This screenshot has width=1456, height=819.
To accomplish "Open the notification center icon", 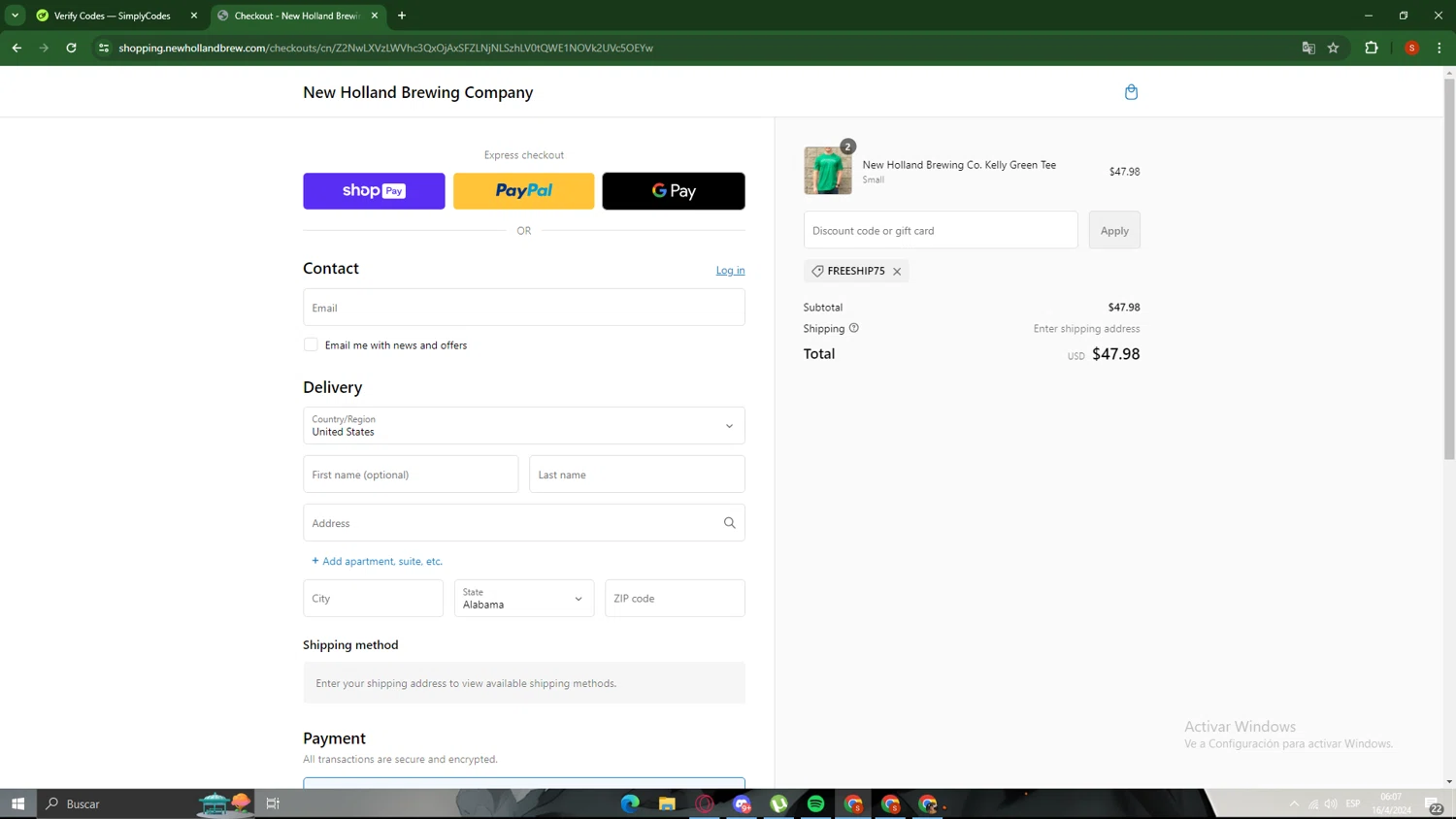I will point(1434,804).
